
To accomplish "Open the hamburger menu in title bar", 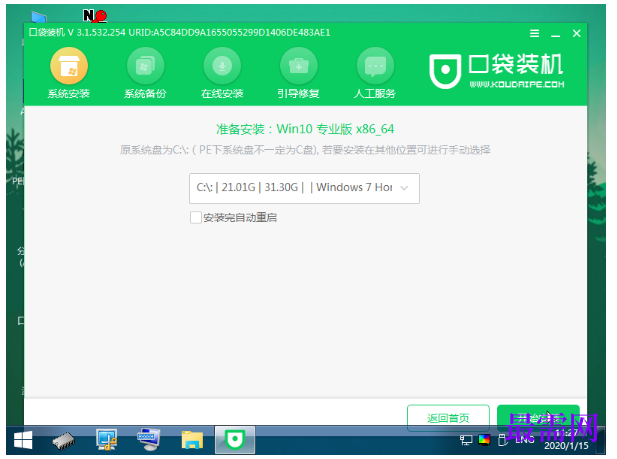I will point(534,33).
